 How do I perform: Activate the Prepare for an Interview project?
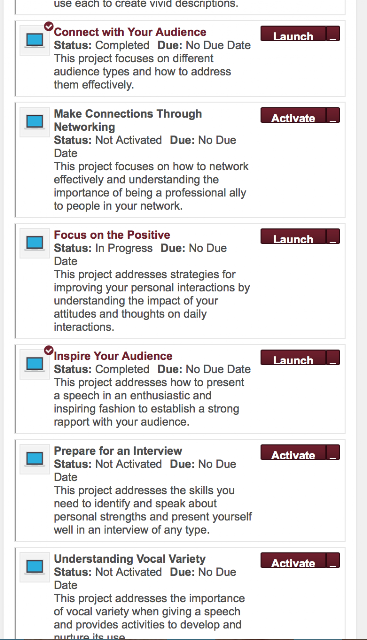point(294,452)
